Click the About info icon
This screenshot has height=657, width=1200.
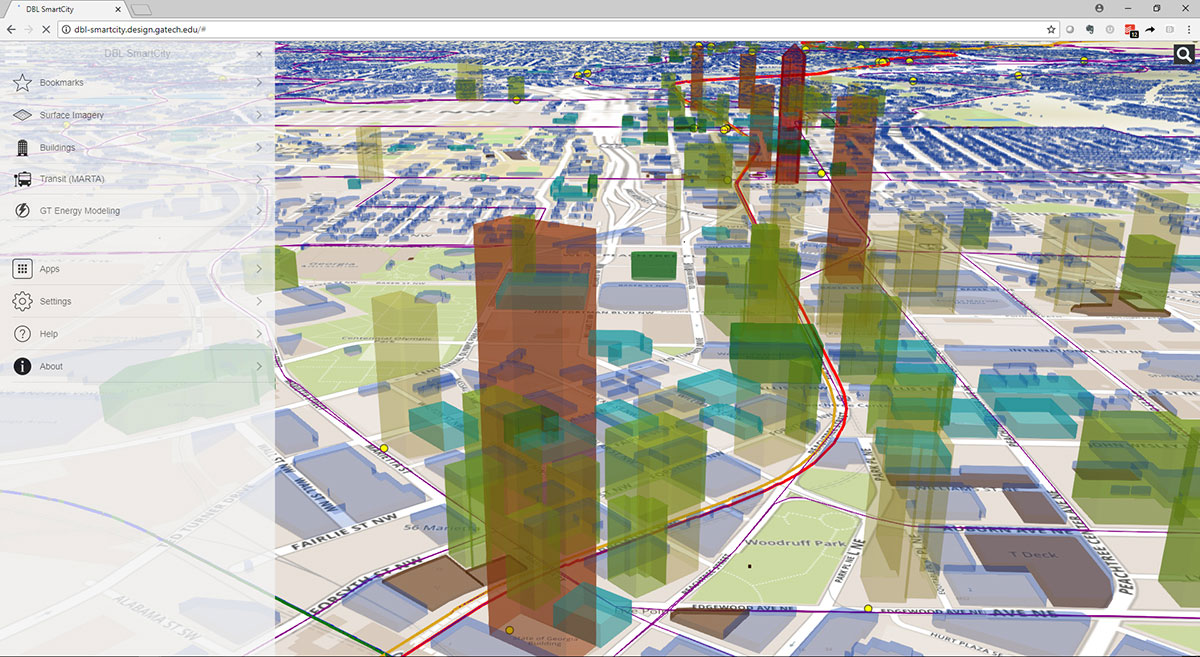click(x=22, y=366)
